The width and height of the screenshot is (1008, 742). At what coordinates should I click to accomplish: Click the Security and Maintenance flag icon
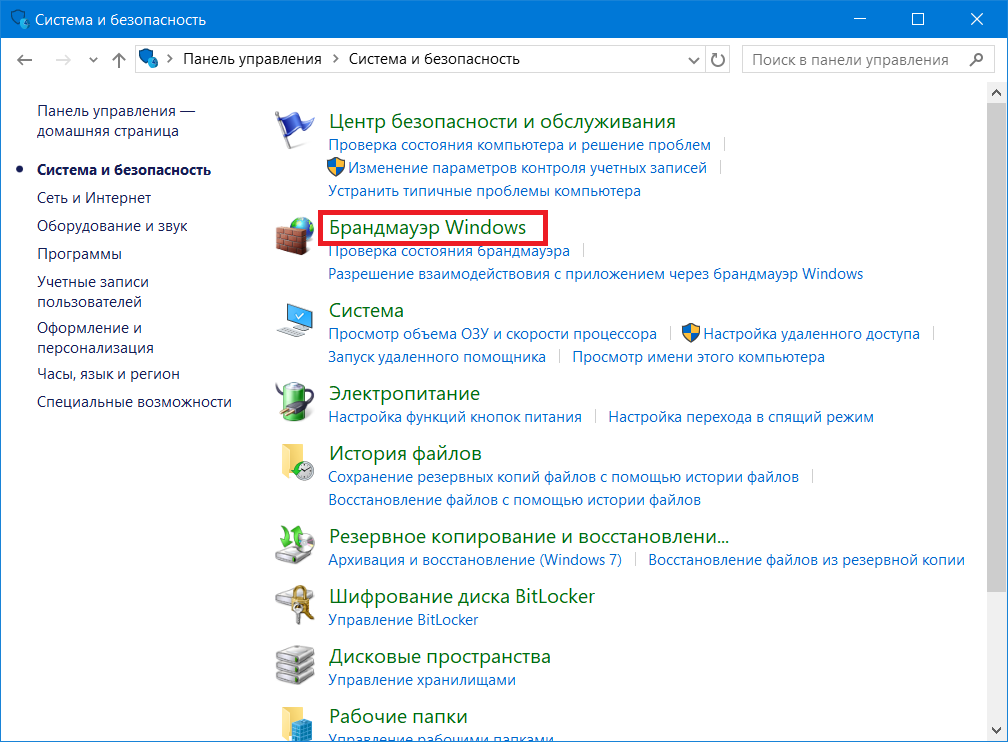tap(294, 129)
